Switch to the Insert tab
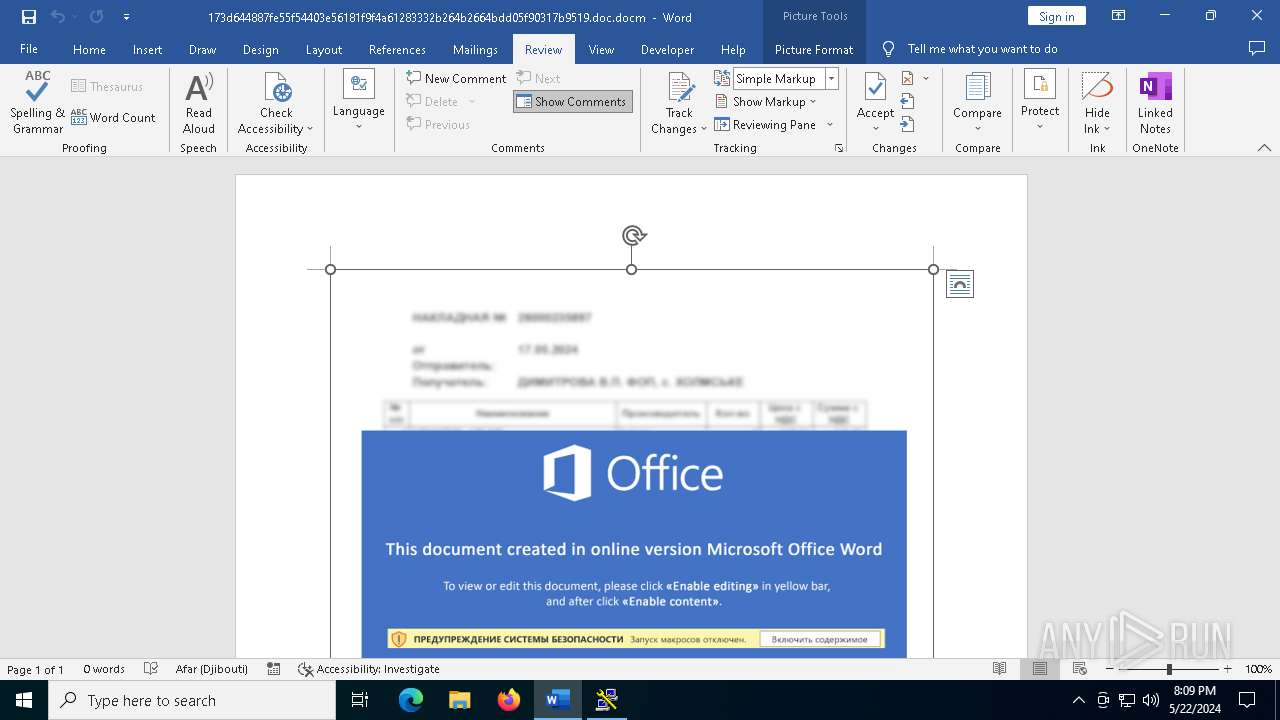This screenshot has height=720, width=1280. pos(147,49)
